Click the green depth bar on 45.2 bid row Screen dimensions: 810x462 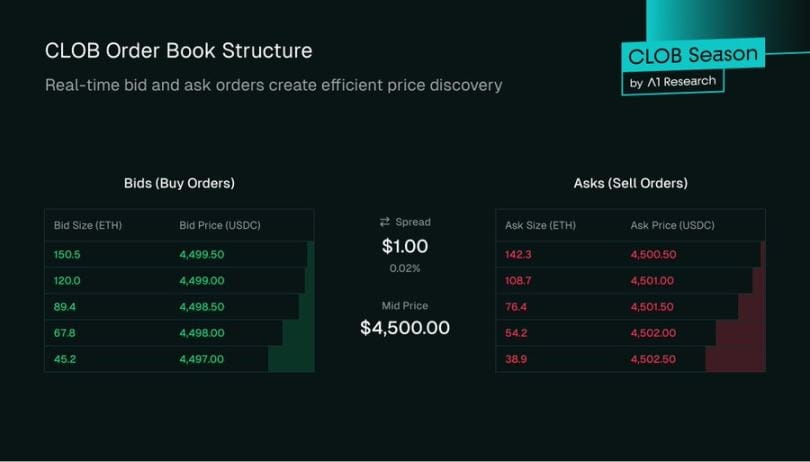[291, 359]
